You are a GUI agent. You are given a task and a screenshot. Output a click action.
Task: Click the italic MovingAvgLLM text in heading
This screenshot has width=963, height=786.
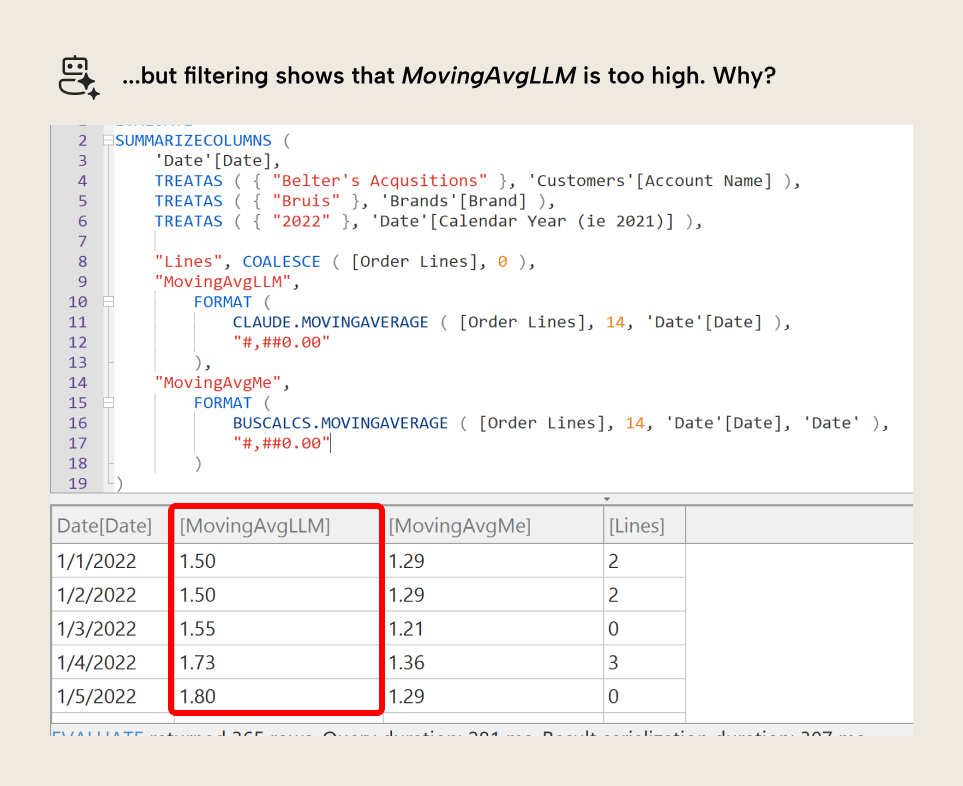point(488,77)
